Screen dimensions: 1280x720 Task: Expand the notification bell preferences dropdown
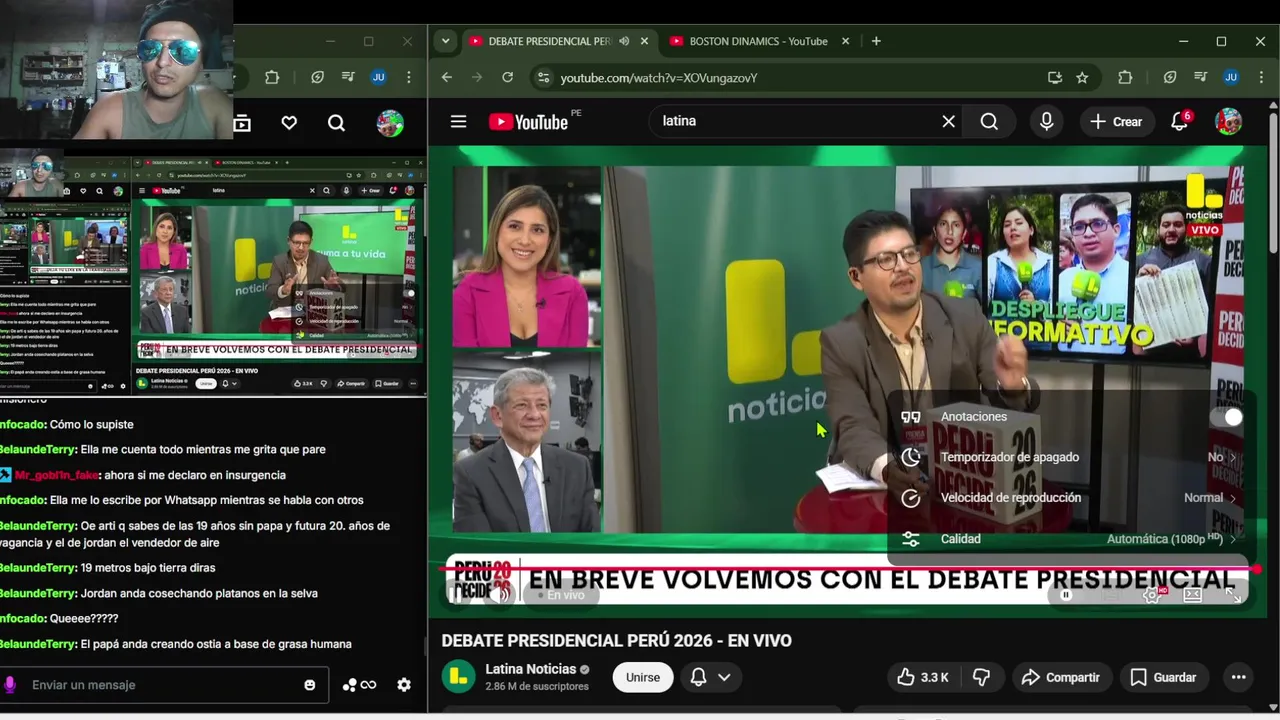[x=724, y=677]
